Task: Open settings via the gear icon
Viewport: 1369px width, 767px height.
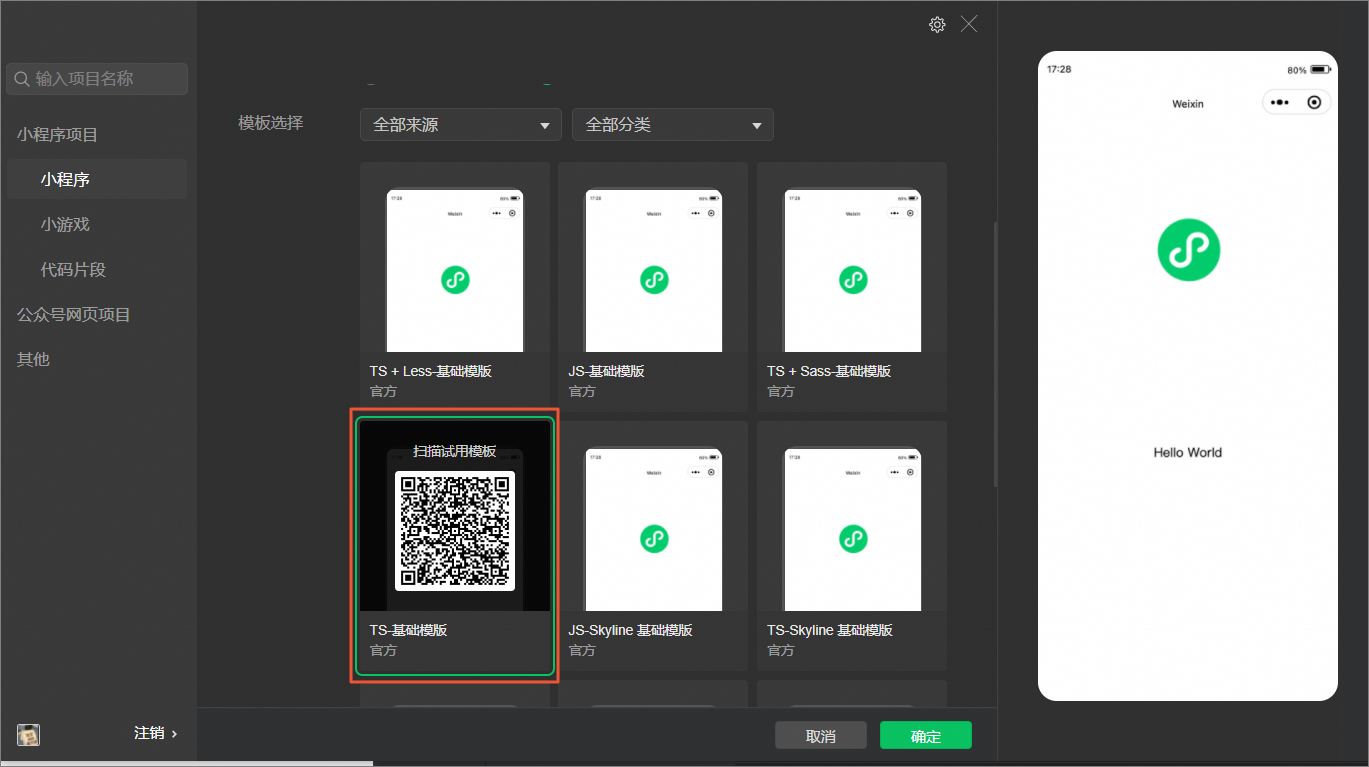Action: pyautogui.click(x=937, y=25)
